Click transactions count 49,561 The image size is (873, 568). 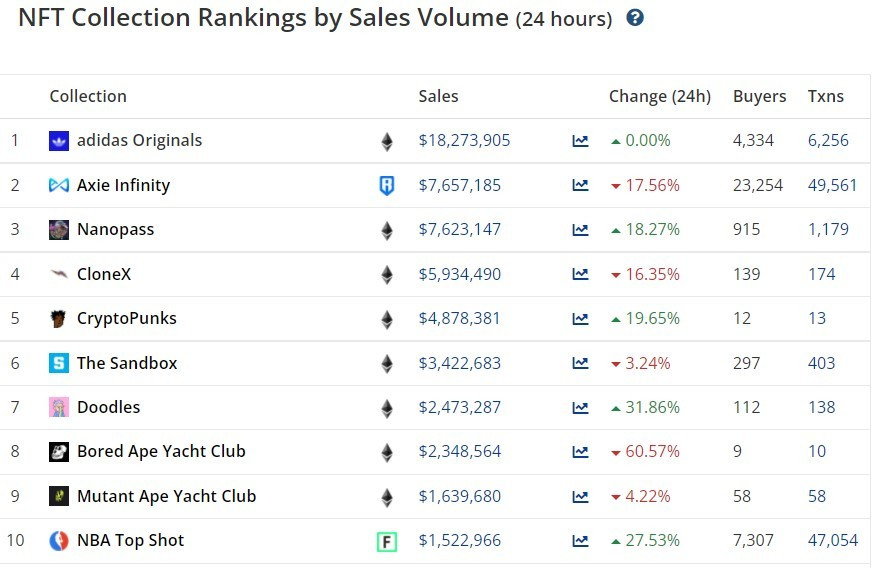833,185
